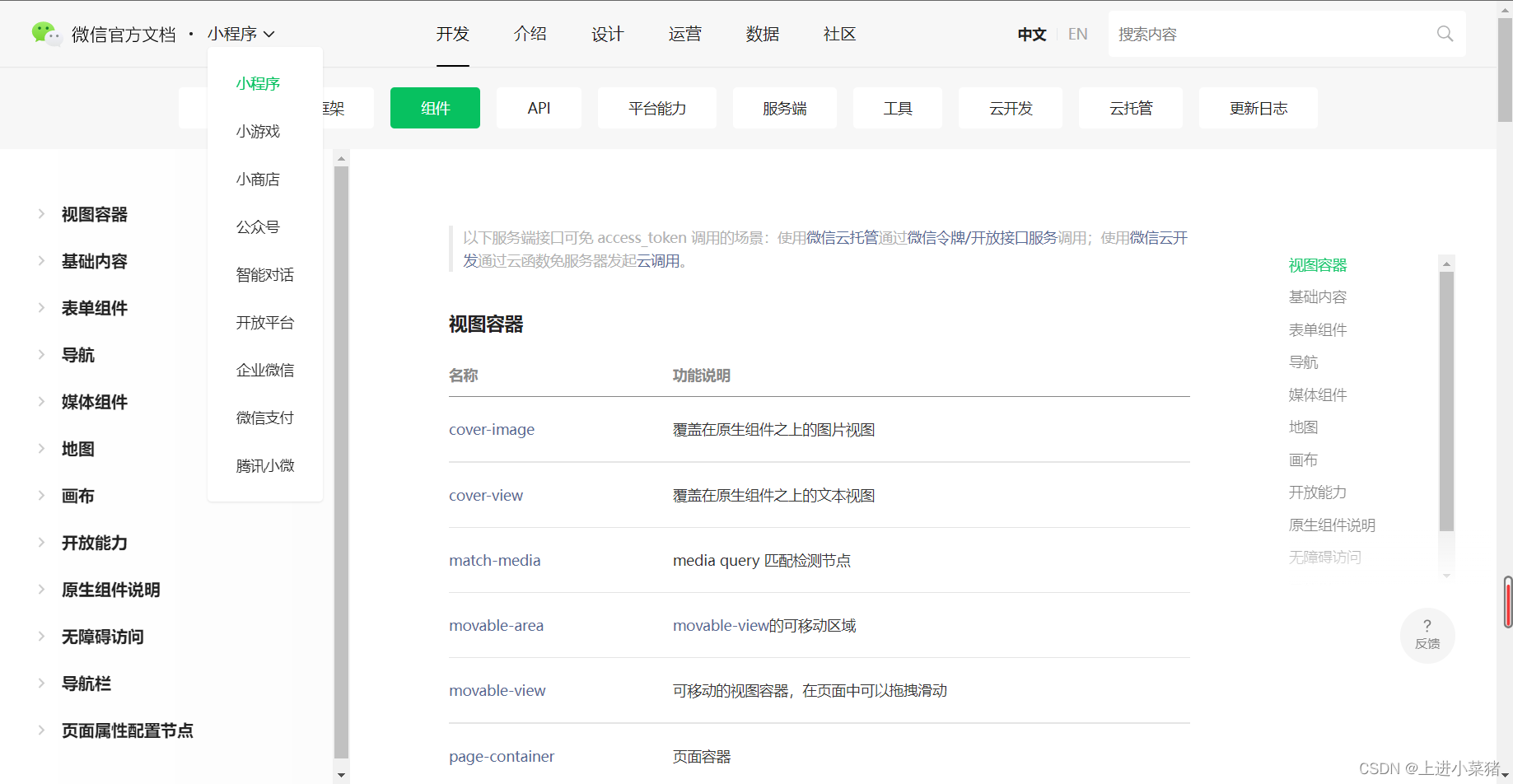
Task: Expand the 媒体组件 sidebar section
Action: click(x=41, y=402)
